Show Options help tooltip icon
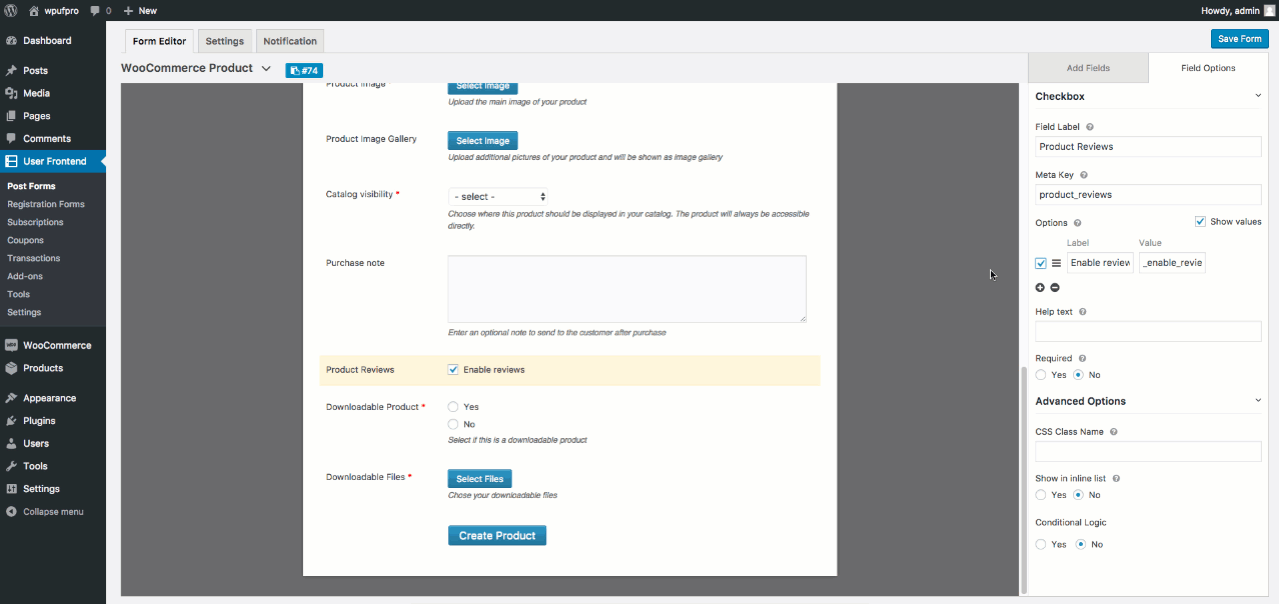Image resolution: width=1279 pixels, height=604 pixels. (1077, 223)
